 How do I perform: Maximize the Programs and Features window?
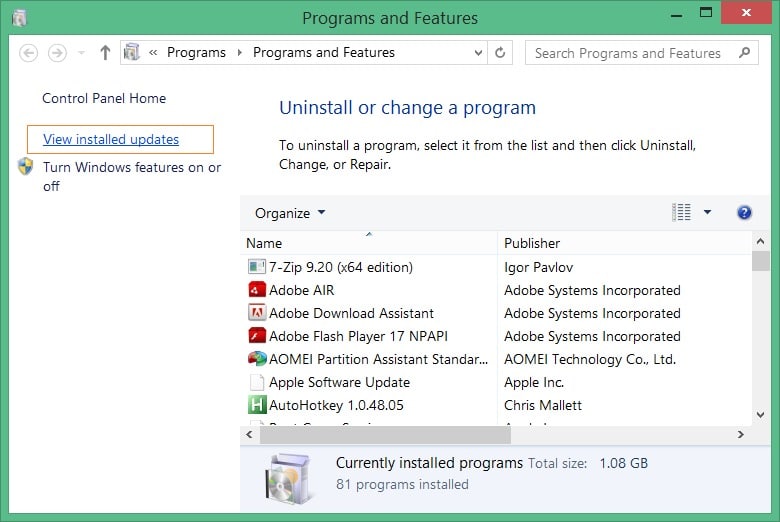coord(706,12)
